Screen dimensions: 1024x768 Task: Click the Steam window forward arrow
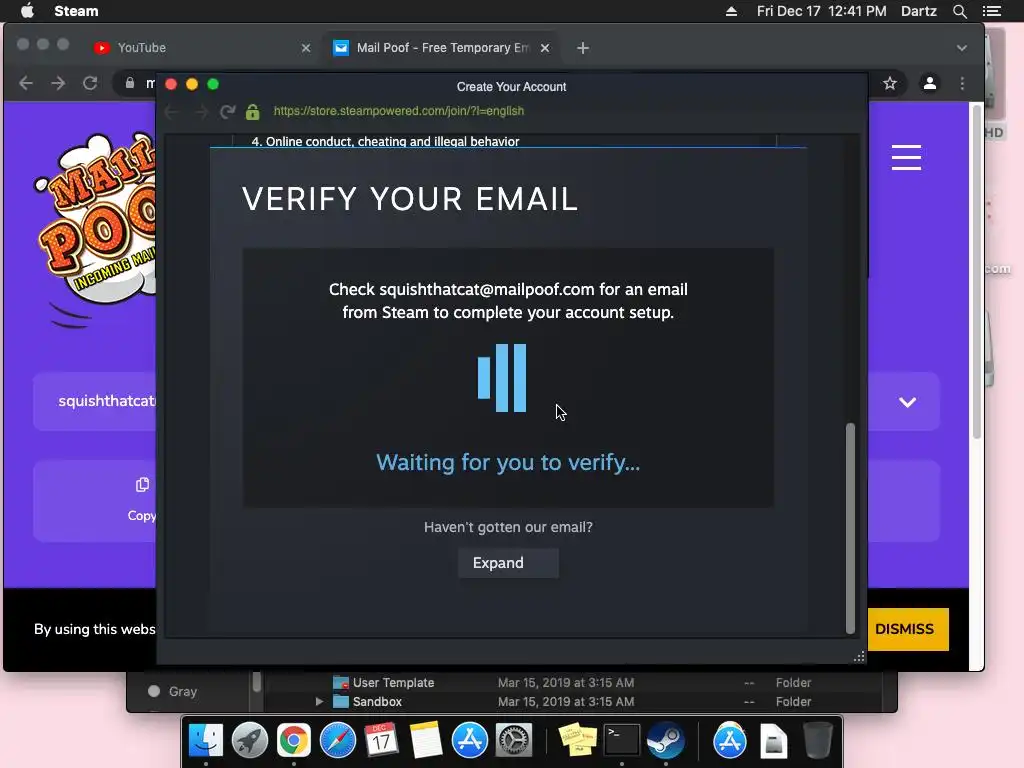[x=201, y=112]
